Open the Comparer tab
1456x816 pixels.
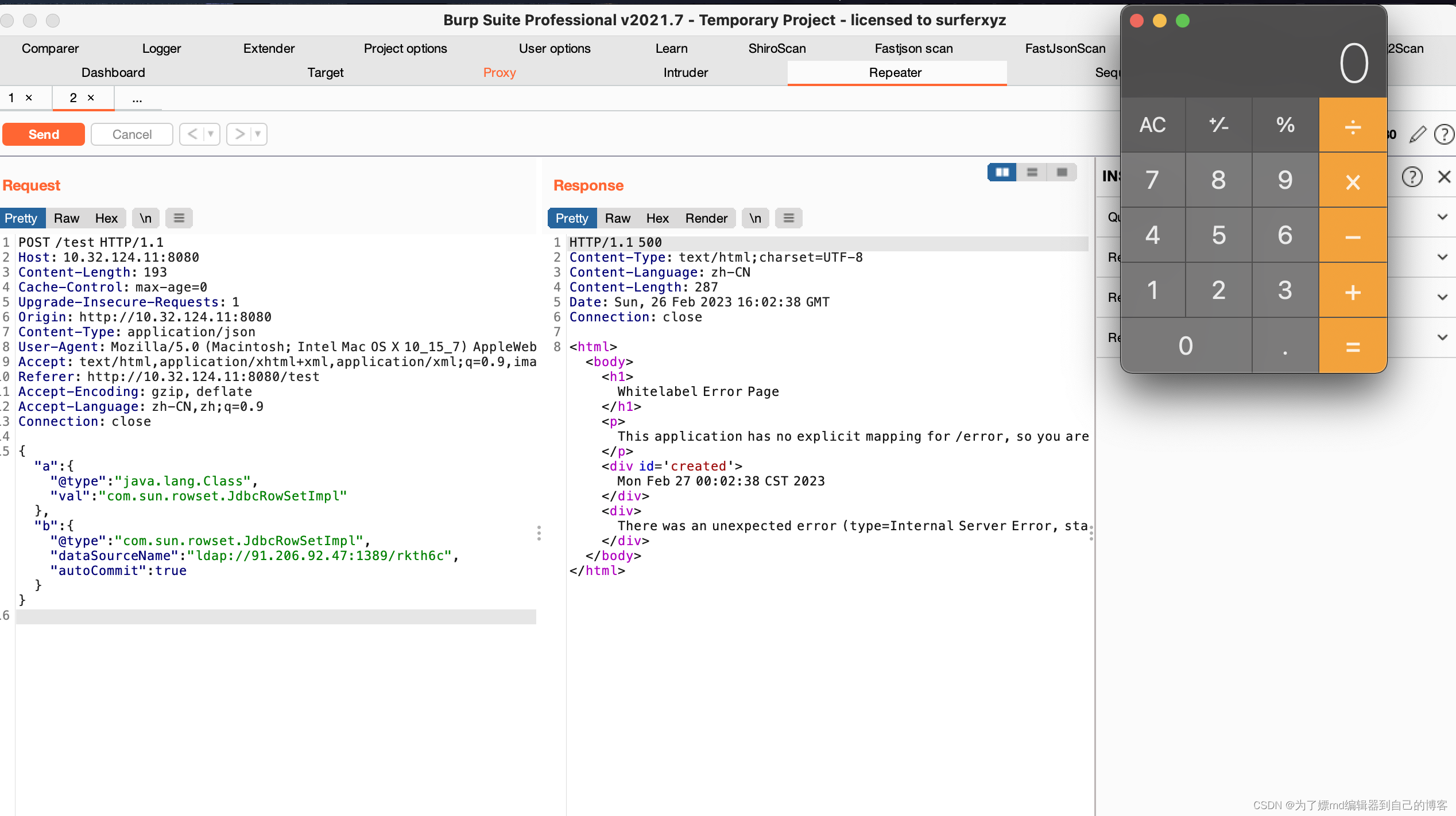[50, 48]
